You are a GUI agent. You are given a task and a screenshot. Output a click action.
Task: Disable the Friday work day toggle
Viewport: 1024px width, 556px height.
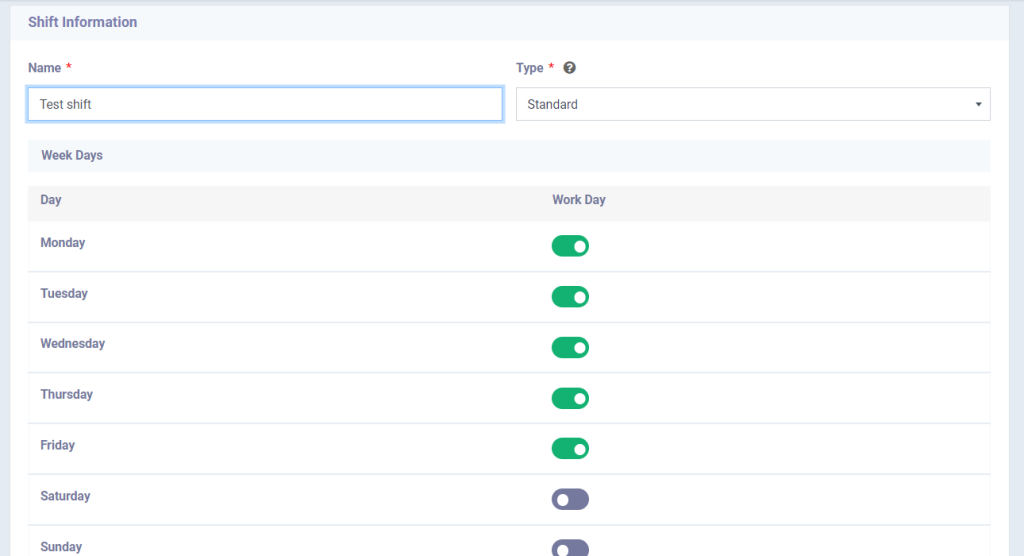point(570,449)
